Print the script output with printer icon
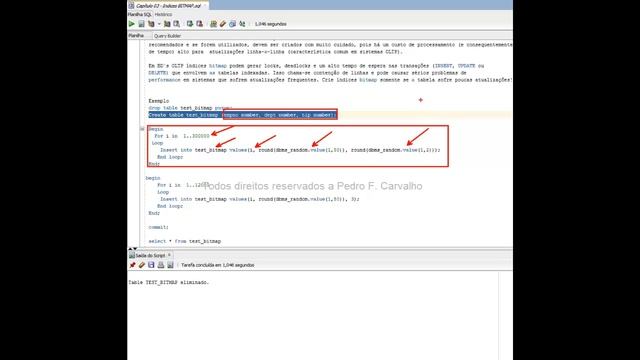Image resolution: width=640 pixels, height=360 pixels. point(161,265)
